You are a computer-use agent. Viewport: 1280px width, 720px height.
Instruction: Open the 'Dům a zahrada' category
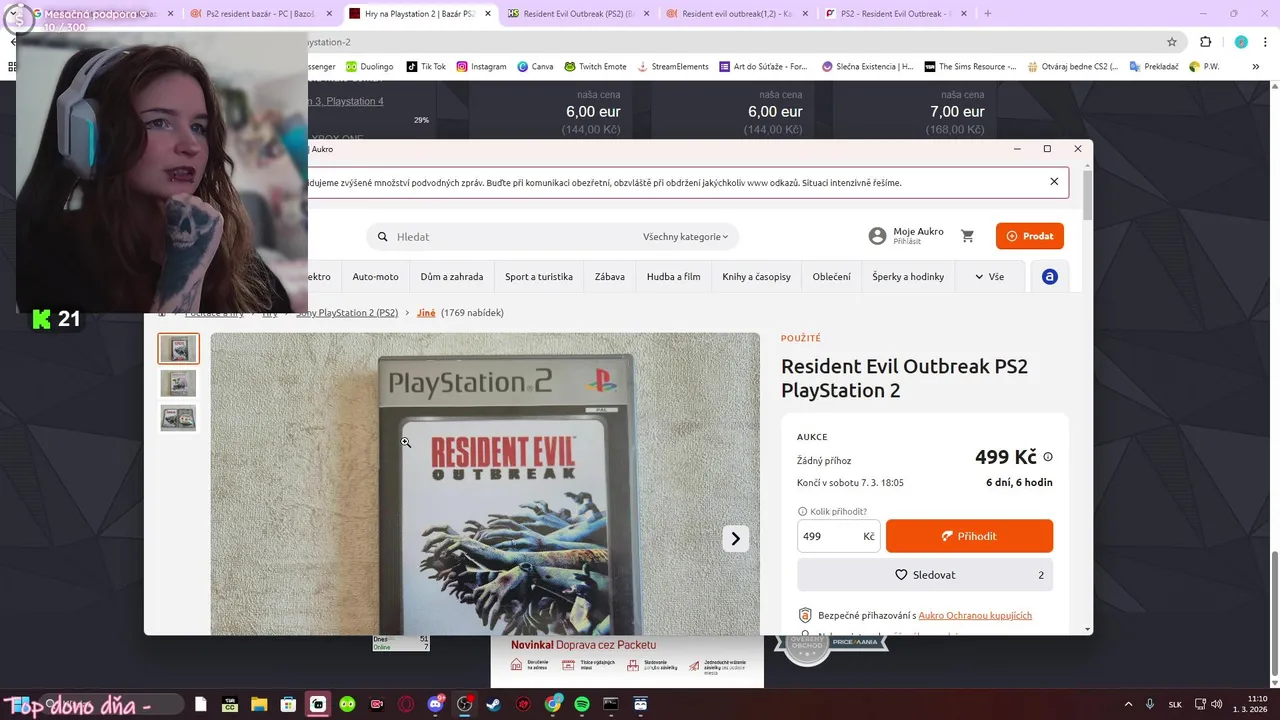pos(452,277)
